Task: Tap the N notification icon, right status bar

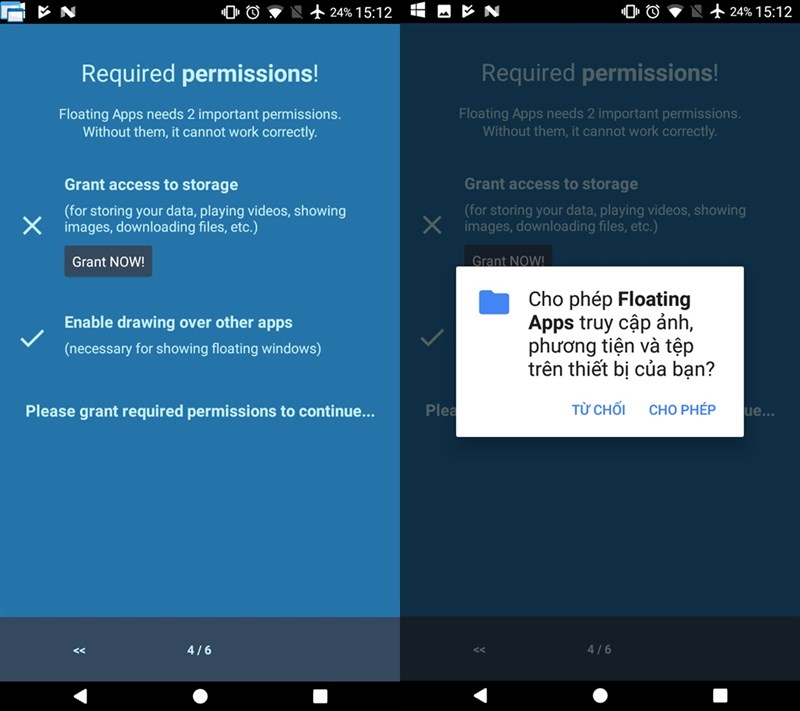Action: pyautogui.click(x=492, y=11)
